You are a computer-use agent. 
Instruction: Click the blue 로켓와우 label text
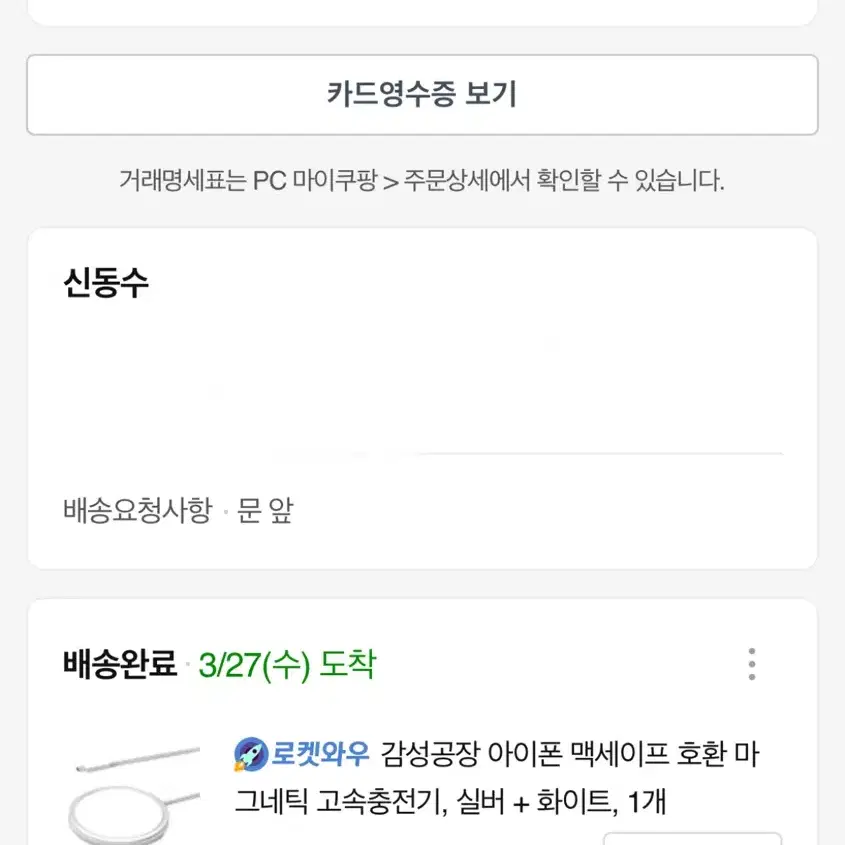(320, 753)
